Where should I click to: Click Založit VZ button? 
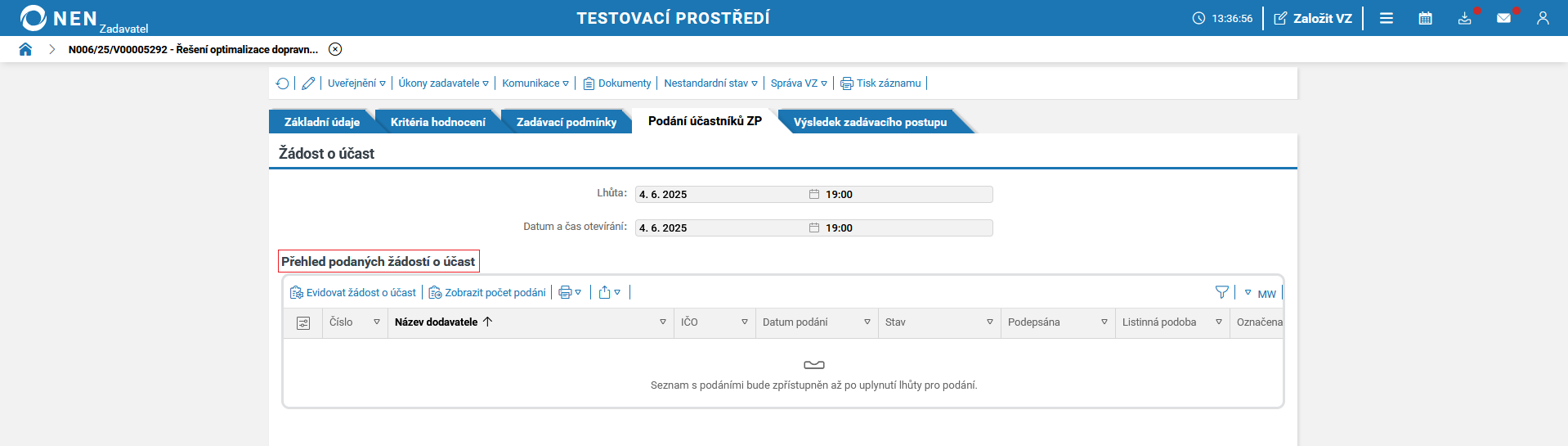pyautogui.click(x=1313, y=18)
